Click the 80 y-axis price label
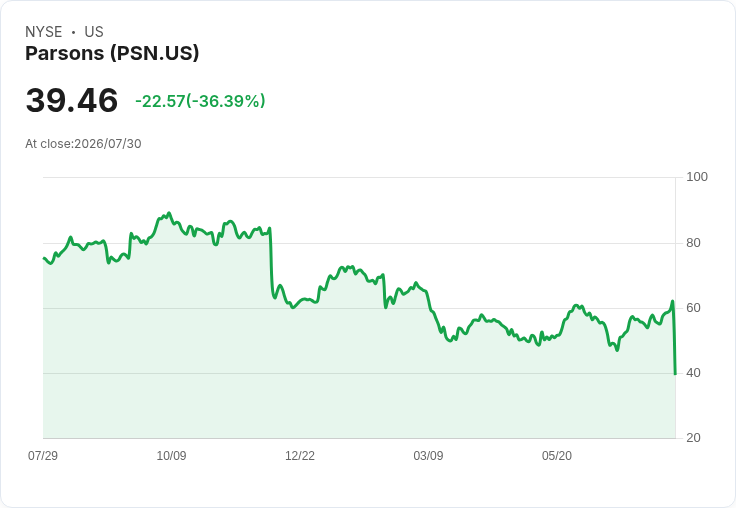The height and width of the screenshot is (508, 736). pos(693,243)
